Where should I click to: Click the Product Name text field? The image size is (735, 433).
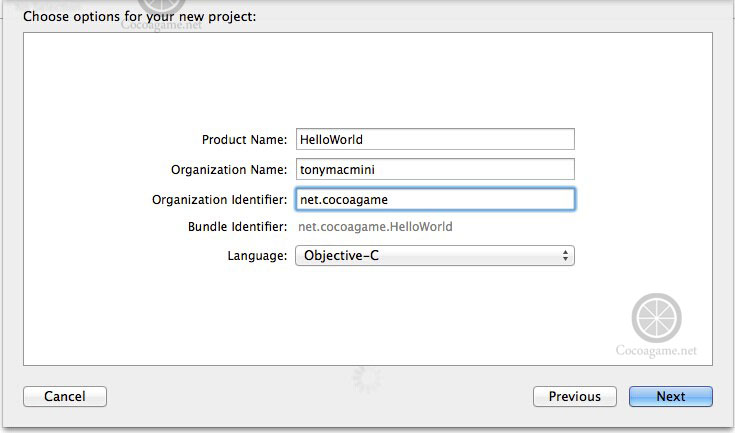tap(435, 140)
